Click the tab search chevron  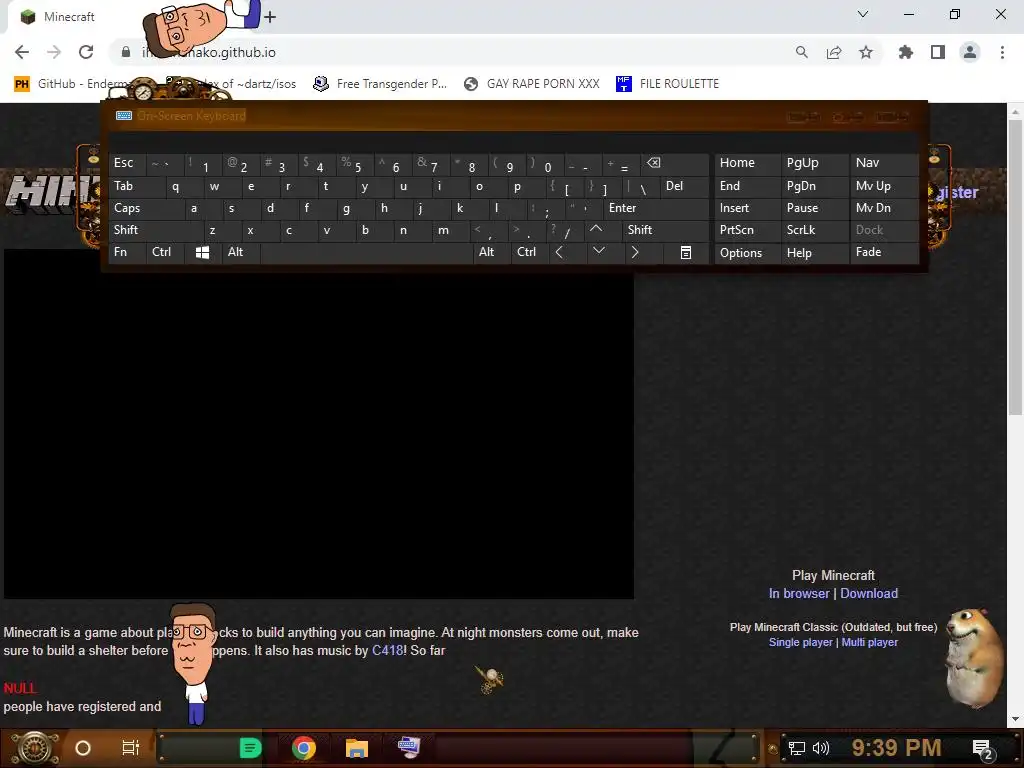(x=863, y=14)
